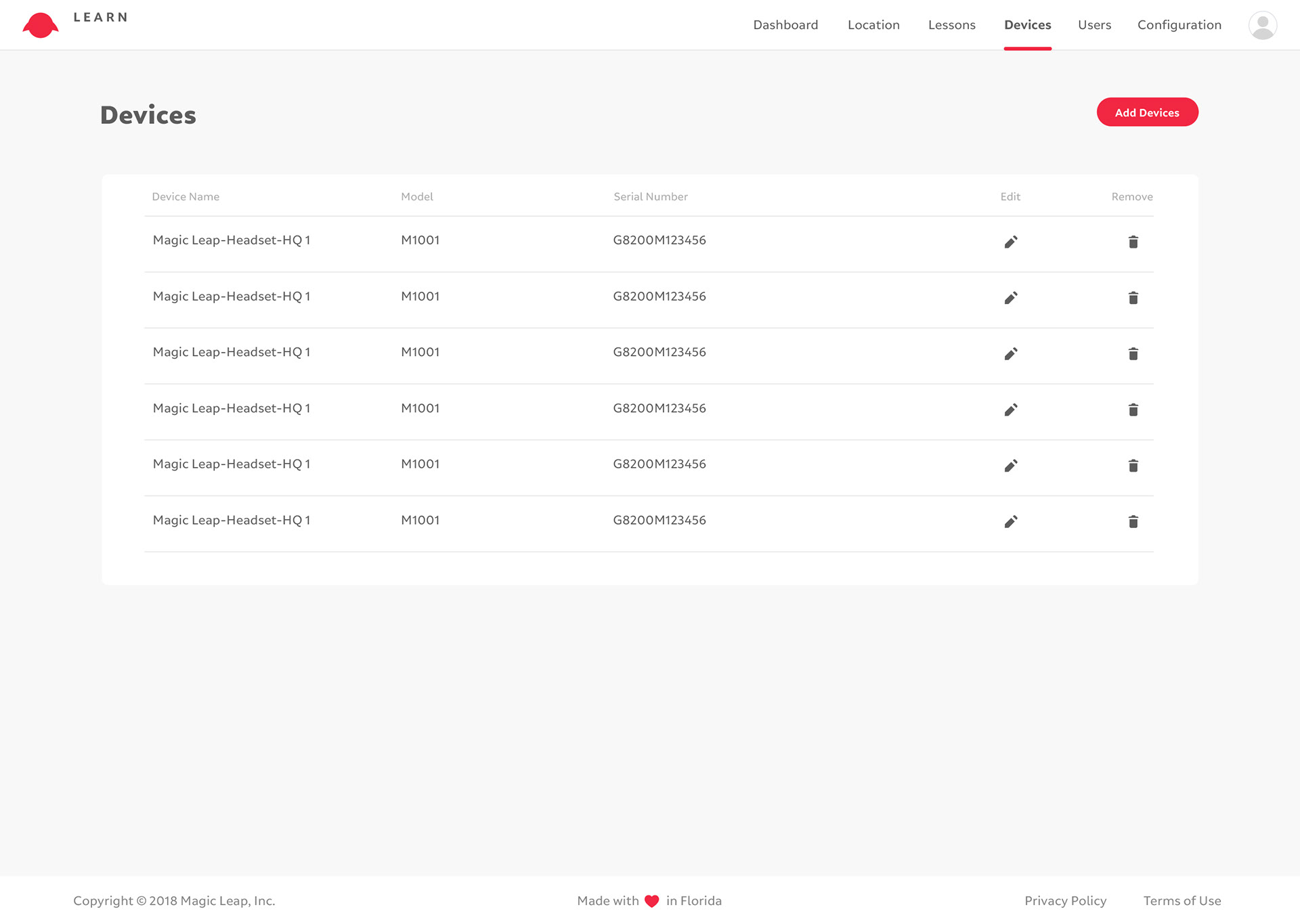1300x924 pixels.
Task: Click the edit pencil in first device row
Action: pyautogui.click(x=1010, y=242)
